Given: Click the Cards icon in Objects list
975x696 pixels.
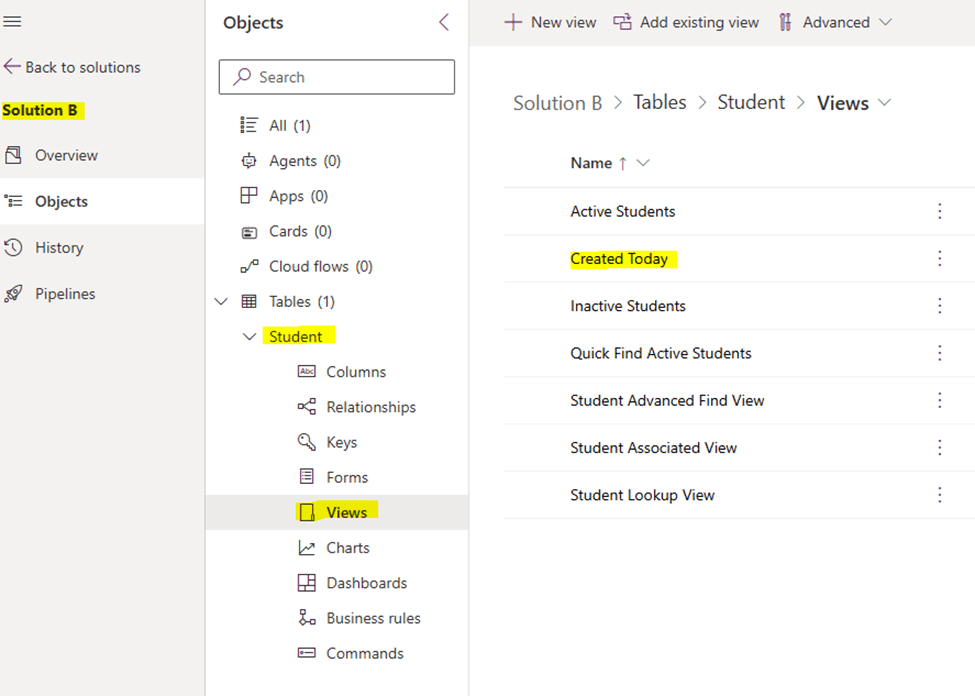Looking at the screenshot, I should 249,232.
